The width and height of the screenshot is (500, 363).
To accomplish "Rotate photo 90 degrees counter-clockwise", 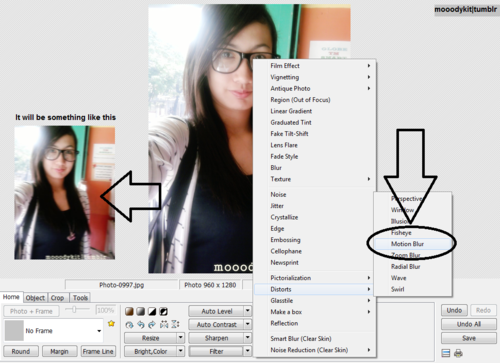I will click(x=141, y=324).
